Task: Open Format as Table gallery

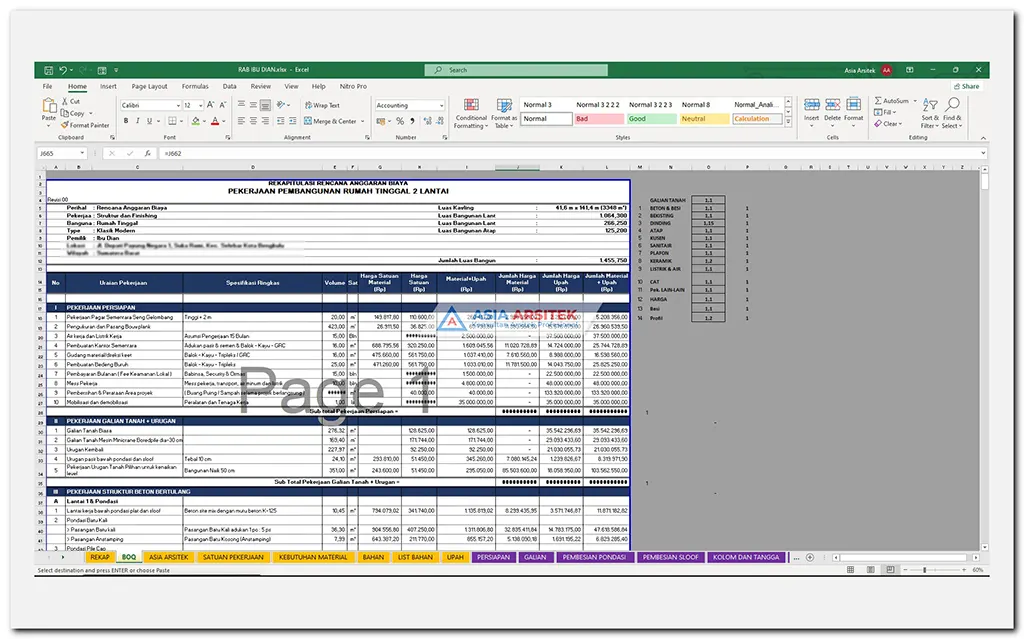Action: point(504,113)
